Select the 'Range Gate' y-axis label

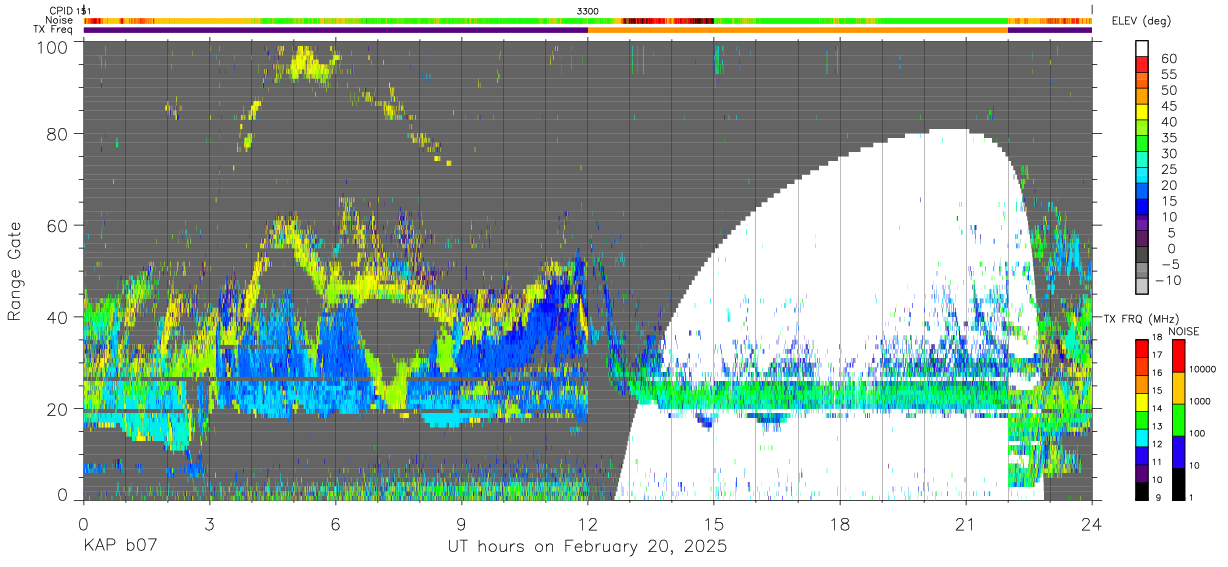[x=15, y=272]
